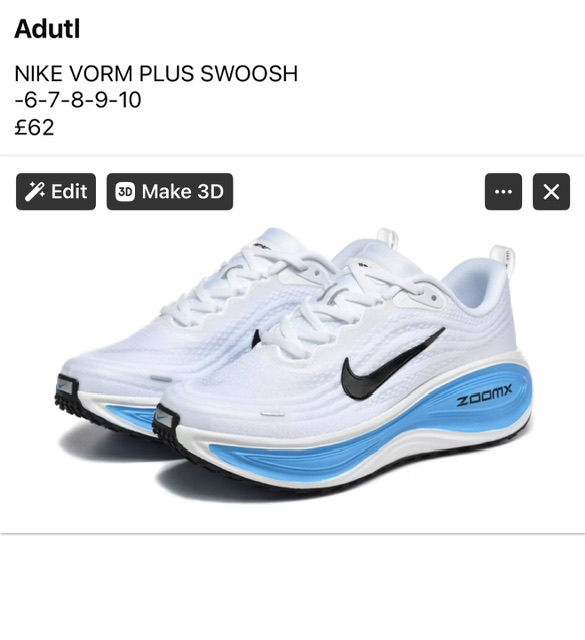Viewport: 585px width, 640px height.
Task: Click the magic wand icon on Edit
Action: (35, 191)
